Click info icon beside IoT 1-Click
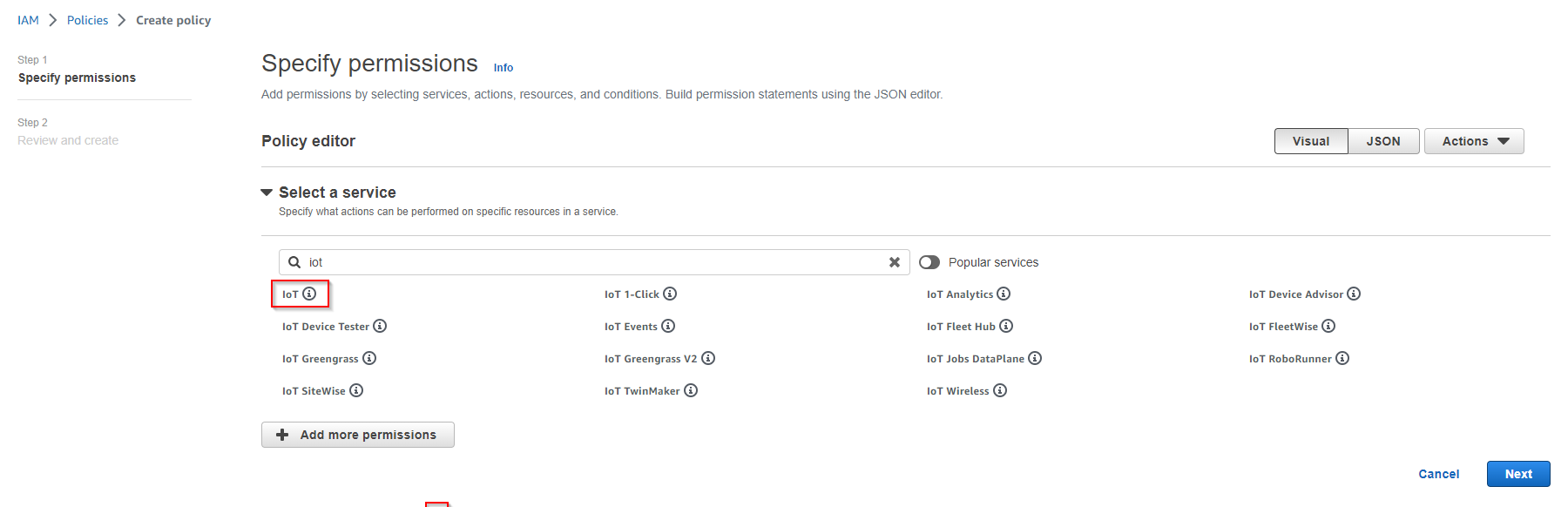 click(x=670, y=294)
